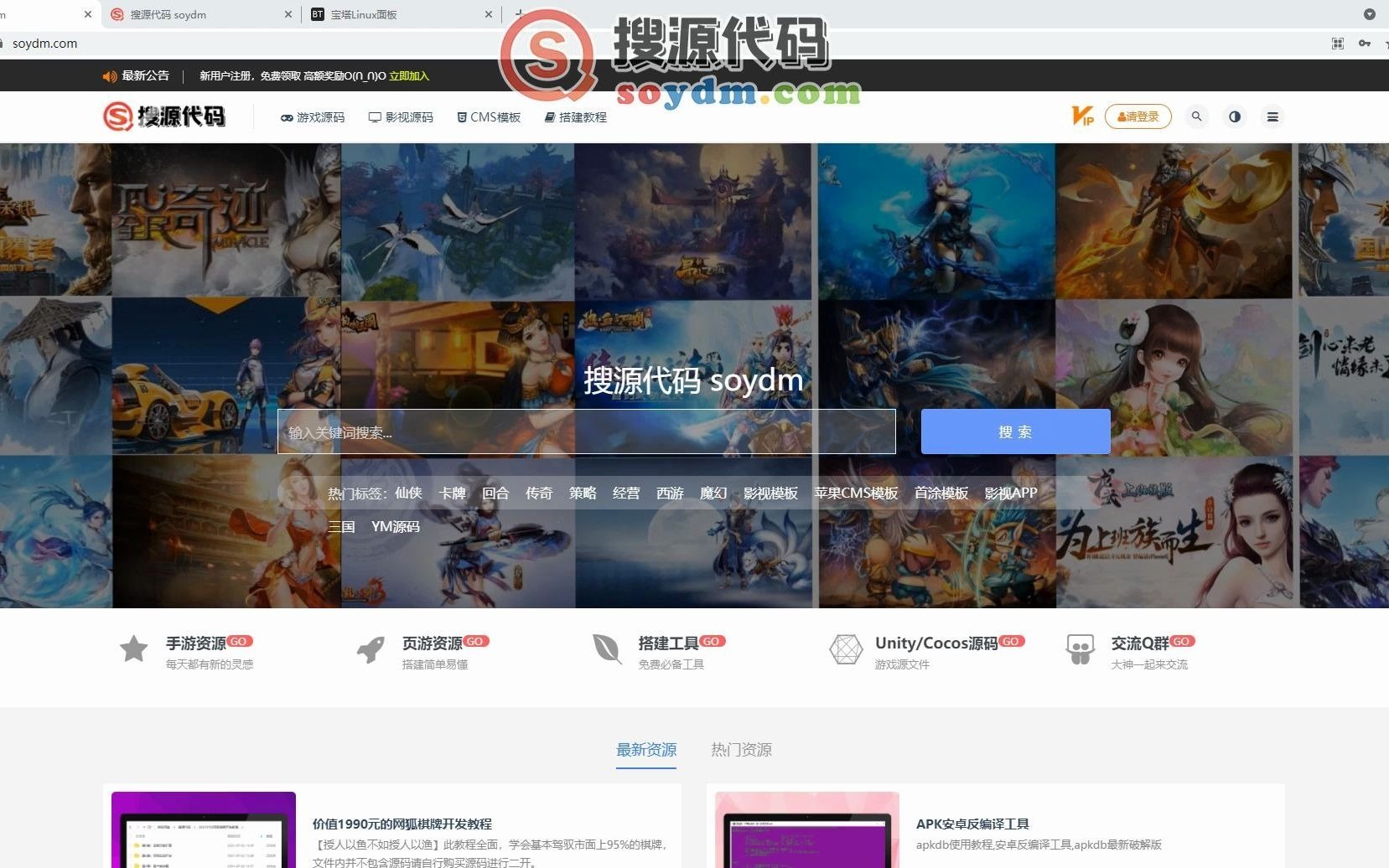This screenshot has width=1389, height=868.
Task: Click the purple thumbnail of 网狐棋牌 tutorial
Action: [204, 829]
